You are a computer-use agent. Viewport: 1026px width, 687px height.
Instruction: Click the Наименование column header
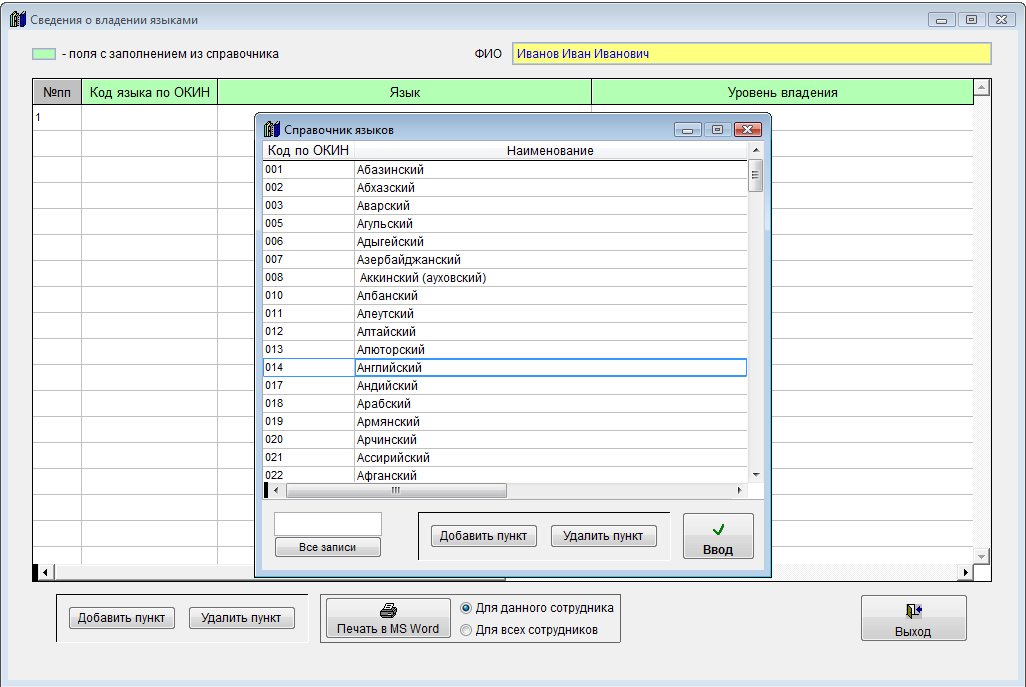pos(550,151)
